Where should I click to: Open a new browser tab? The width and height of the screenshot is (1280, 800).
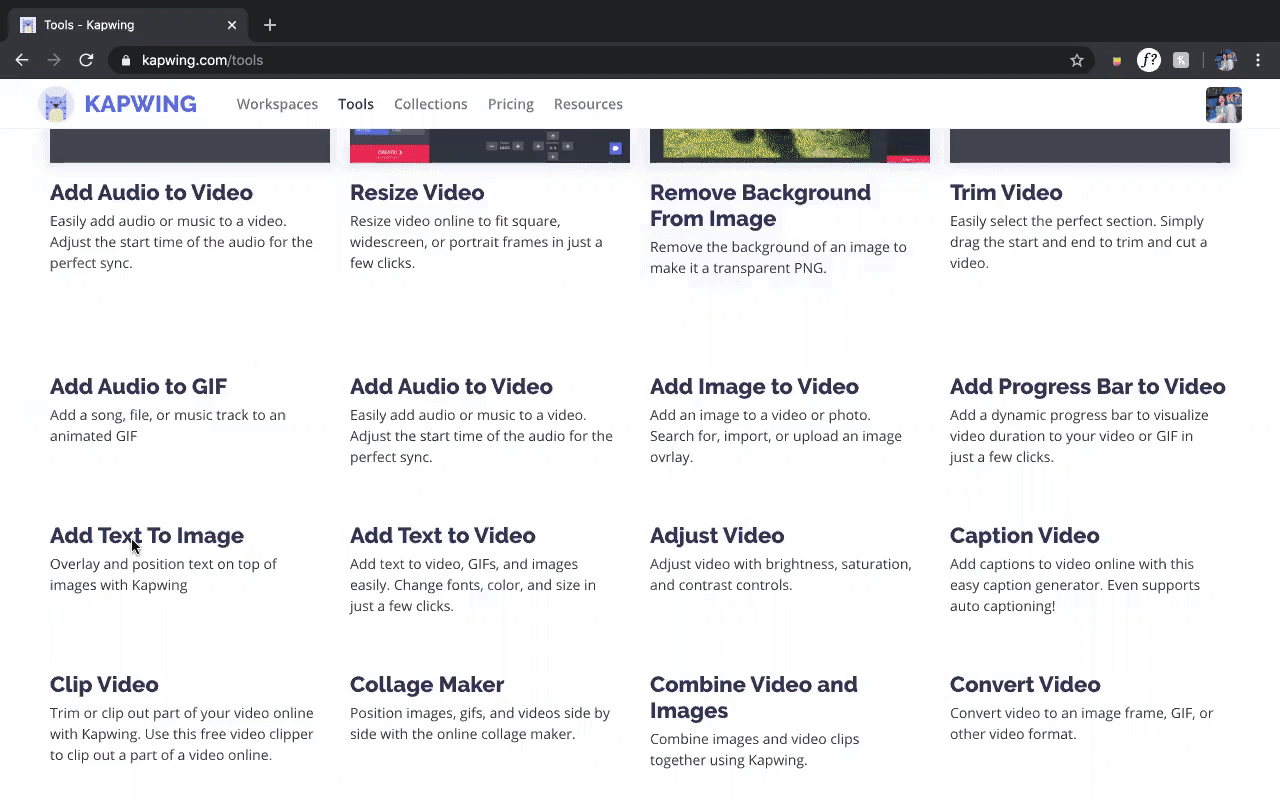(270, 25)
